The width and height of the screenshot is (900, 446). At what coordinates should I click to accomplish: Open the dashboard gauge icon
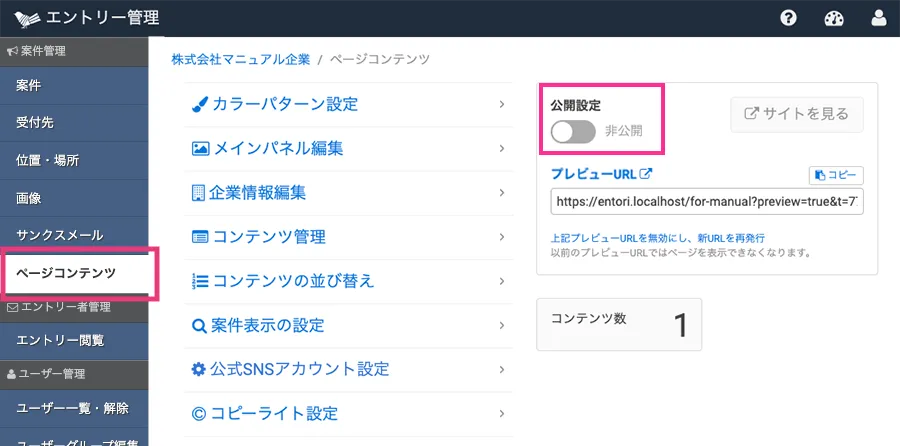[834, 18]
